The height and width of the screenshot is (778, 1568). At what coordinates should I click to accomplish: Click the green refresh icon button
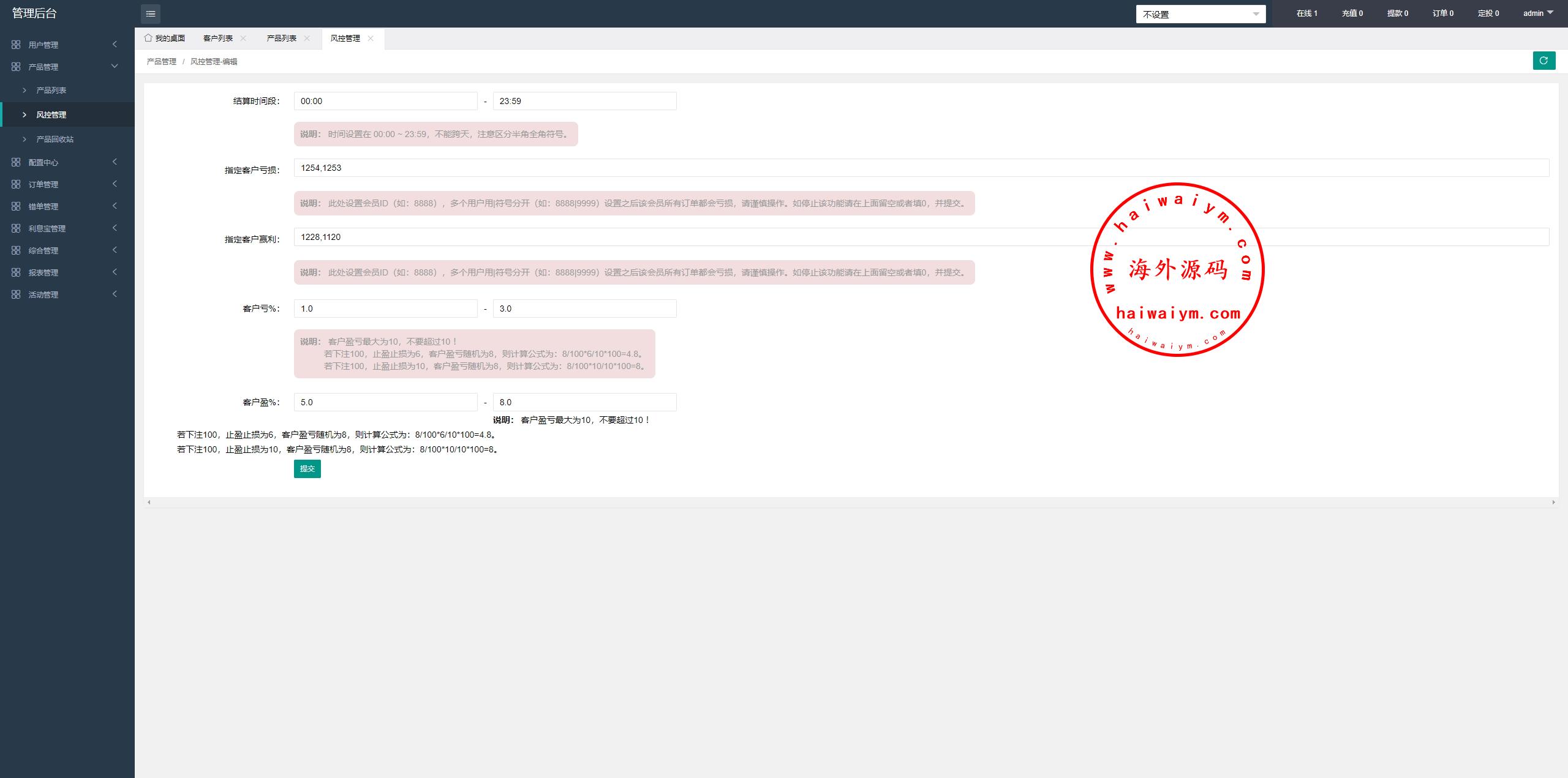point(1543,61)
